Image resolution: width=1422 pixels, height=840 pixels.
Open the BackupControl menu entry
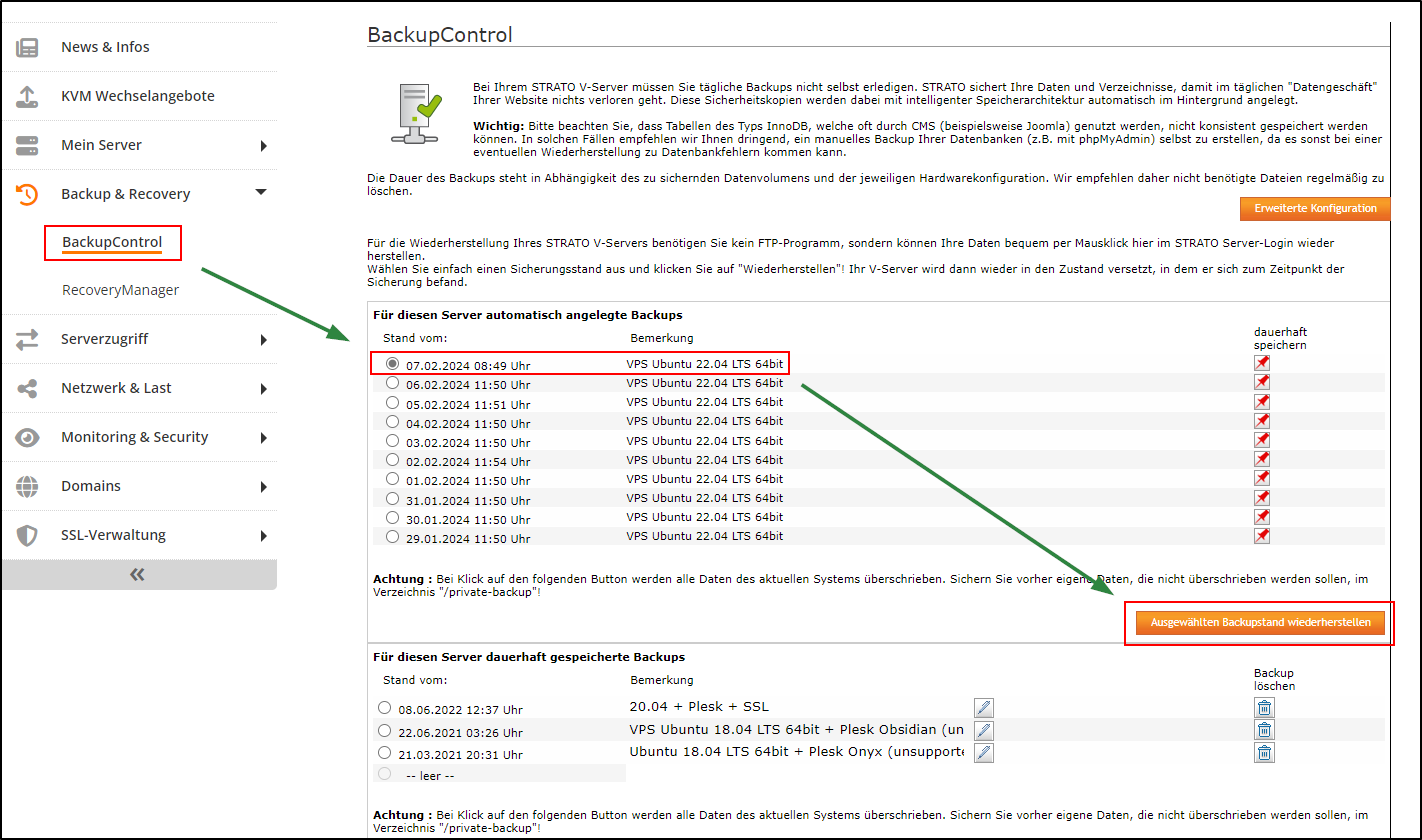coord(112,243)
